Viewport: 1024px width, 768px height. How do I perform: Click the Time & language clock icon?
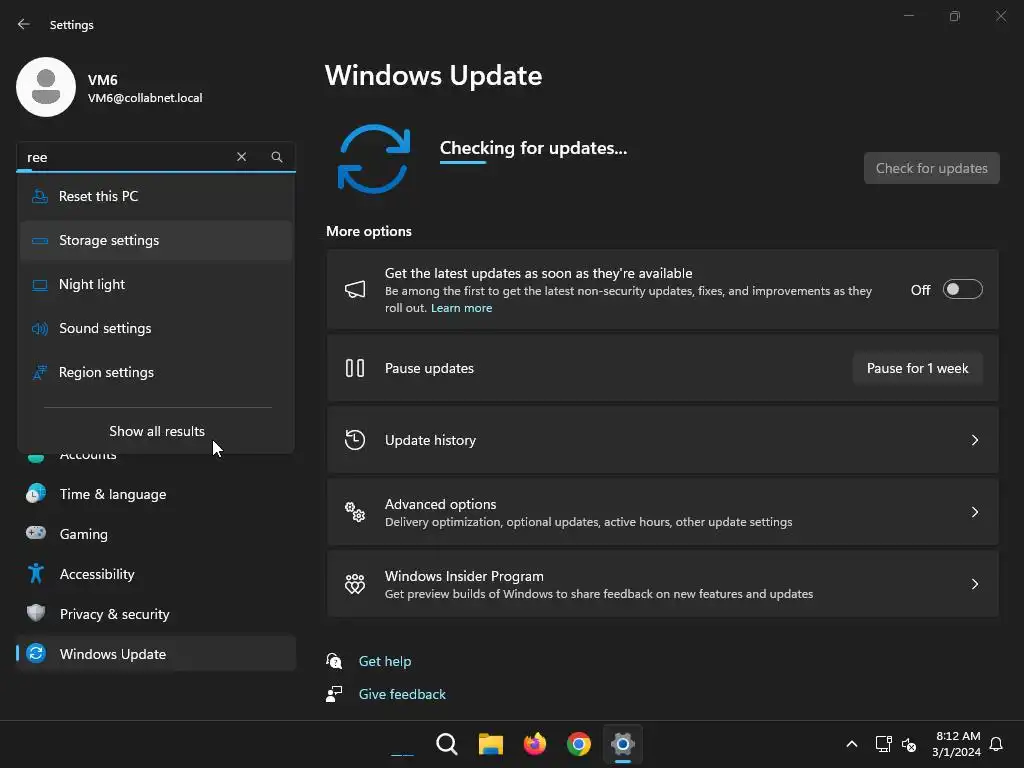(36, 494)
